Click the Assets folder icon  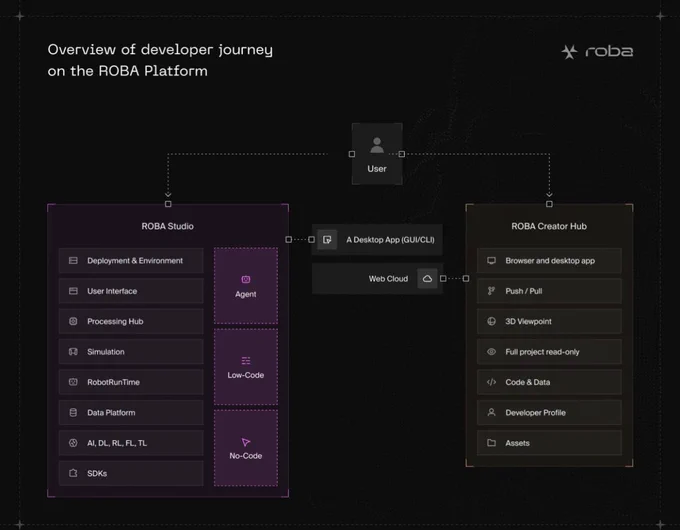point(491,442)
